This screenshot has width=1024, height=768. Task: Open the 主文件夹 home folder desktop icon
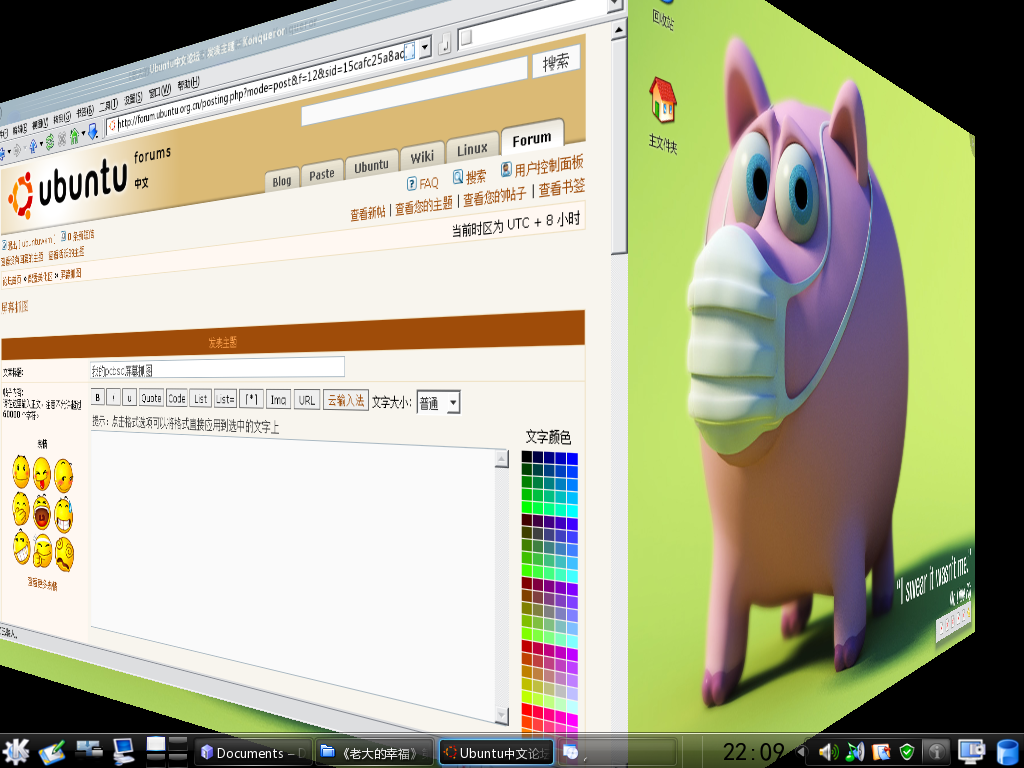pos(663,115)
